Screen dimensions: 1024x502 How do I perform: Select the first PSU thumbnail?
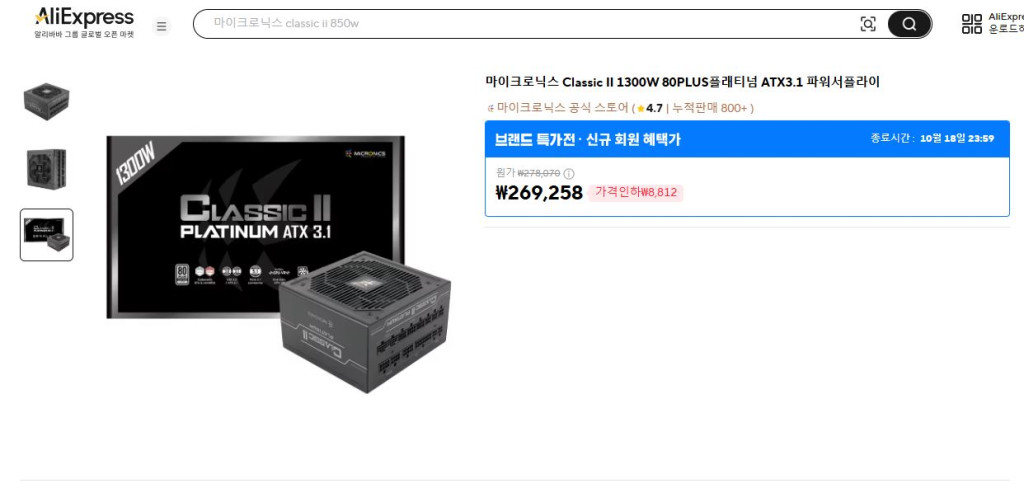point(46,101)
